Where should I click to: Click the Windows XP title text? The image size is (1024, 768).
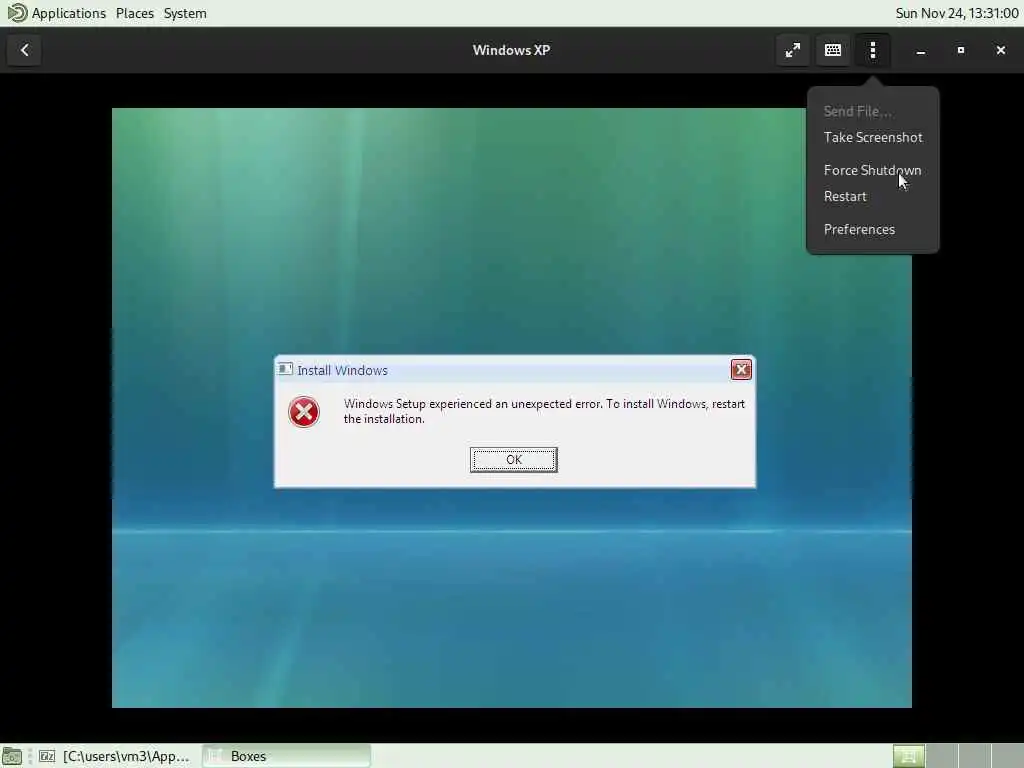(511, 50)
